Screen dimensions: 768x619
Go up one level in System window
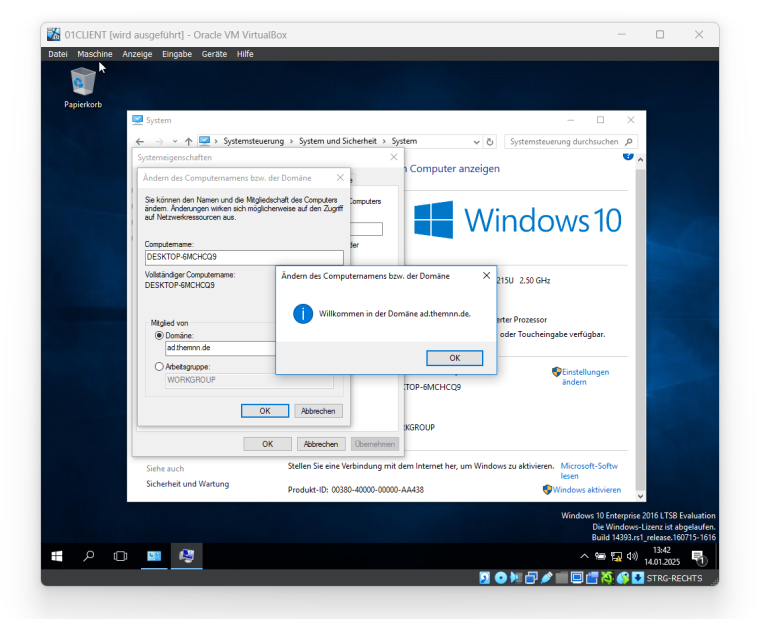[x=189, y=142]
